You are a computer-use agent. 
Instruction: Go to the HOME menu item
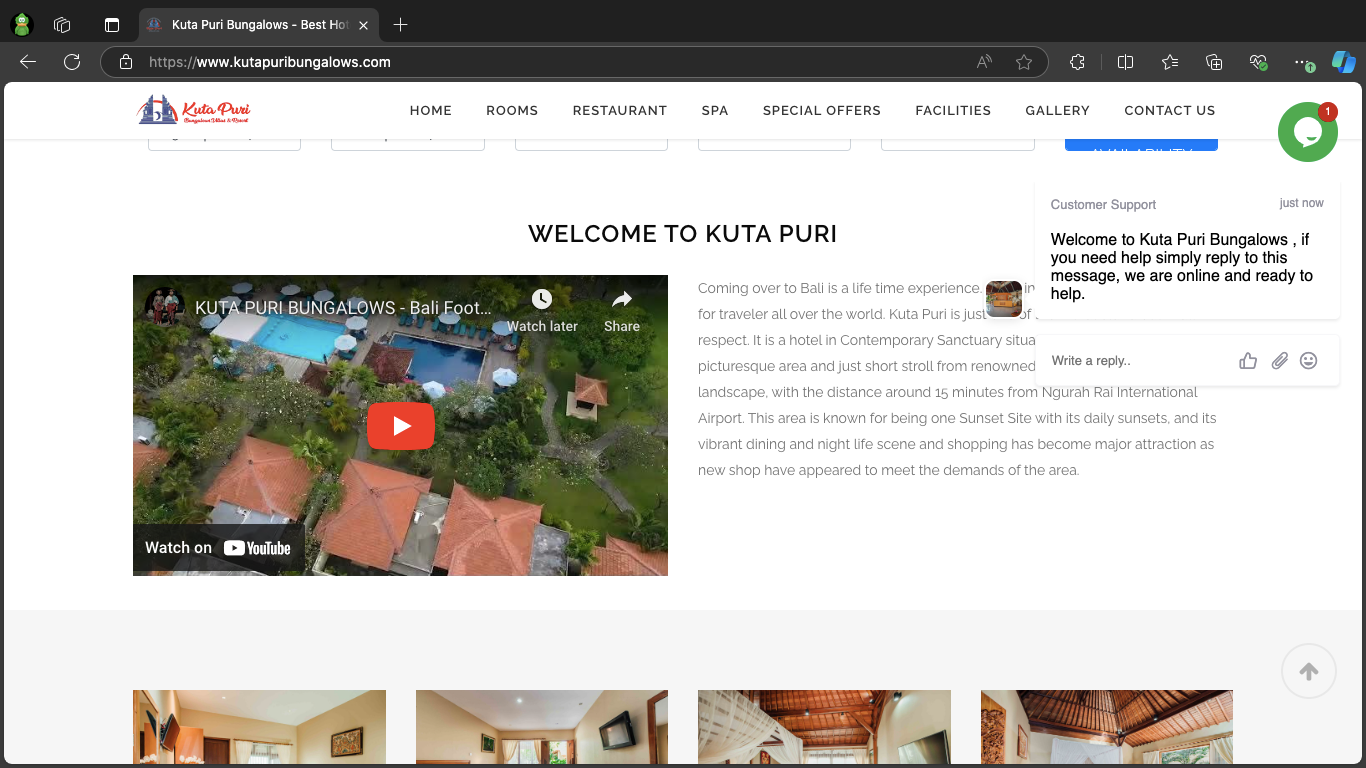(431, 111)
